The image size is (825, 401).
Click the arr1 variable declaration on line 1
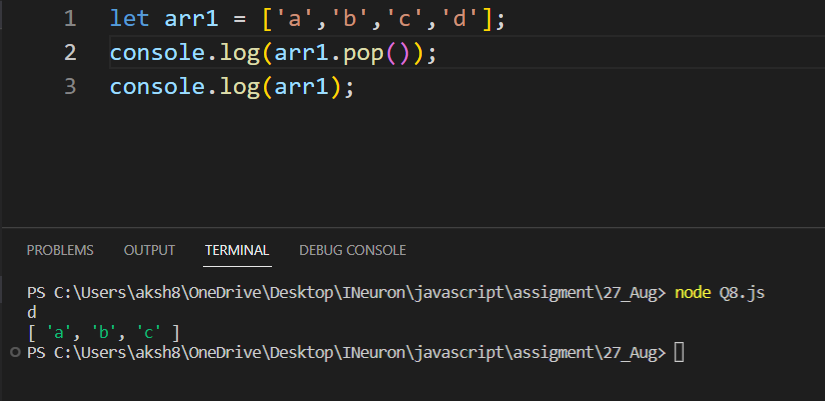tap(192, 20)
